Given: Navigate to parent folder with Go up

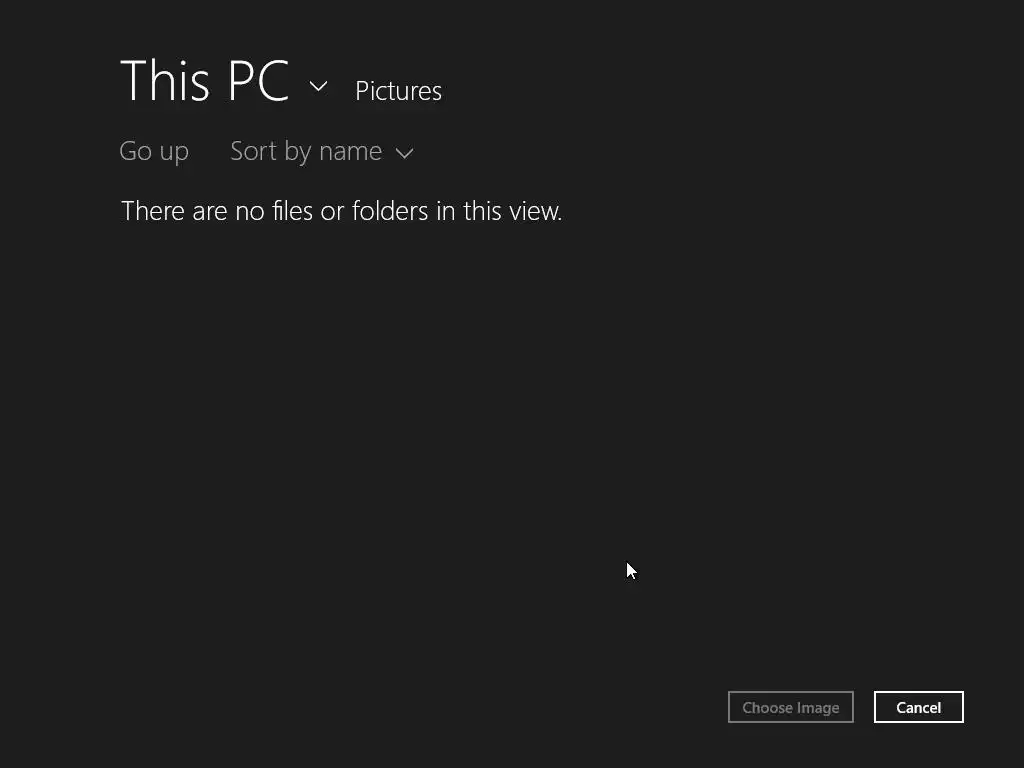Looking at the screenshot, I should click(154, 151).
